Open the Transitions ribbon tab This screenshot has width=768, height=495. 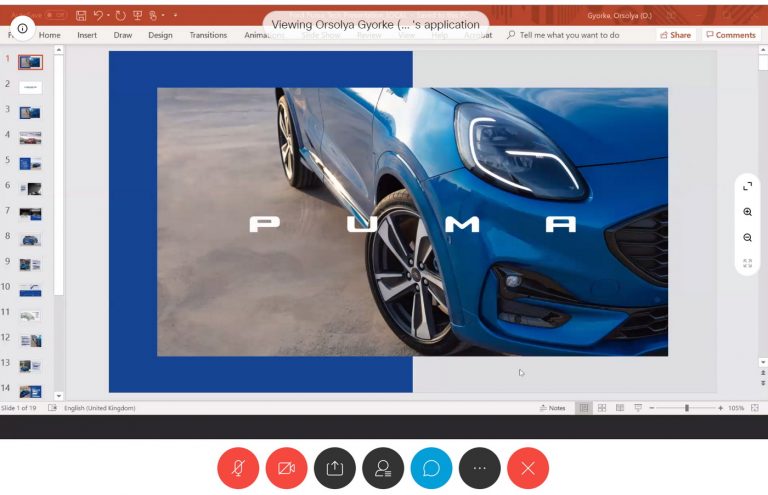point(208,35)
